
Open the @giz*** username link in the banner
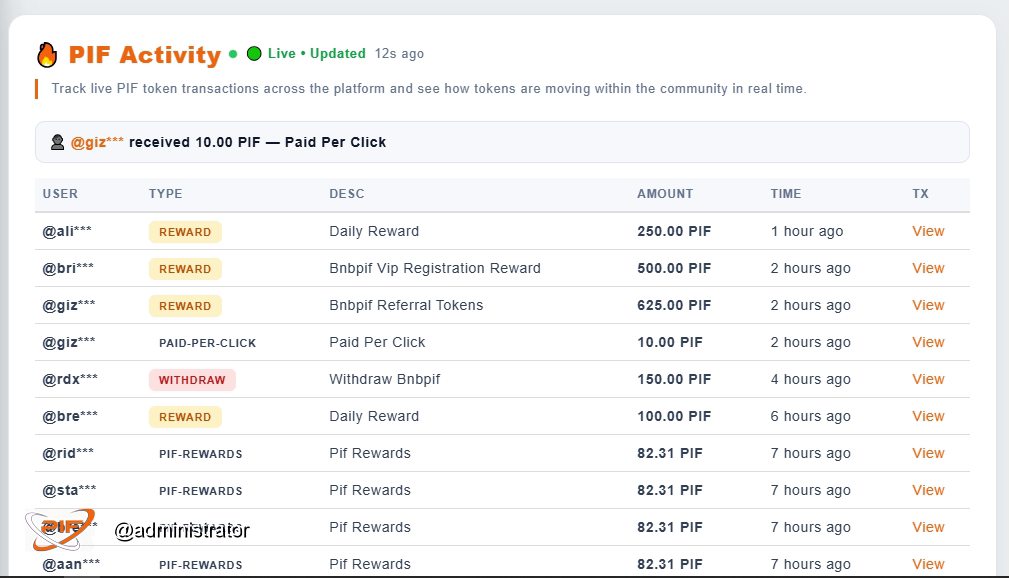(x=97, y=142)
